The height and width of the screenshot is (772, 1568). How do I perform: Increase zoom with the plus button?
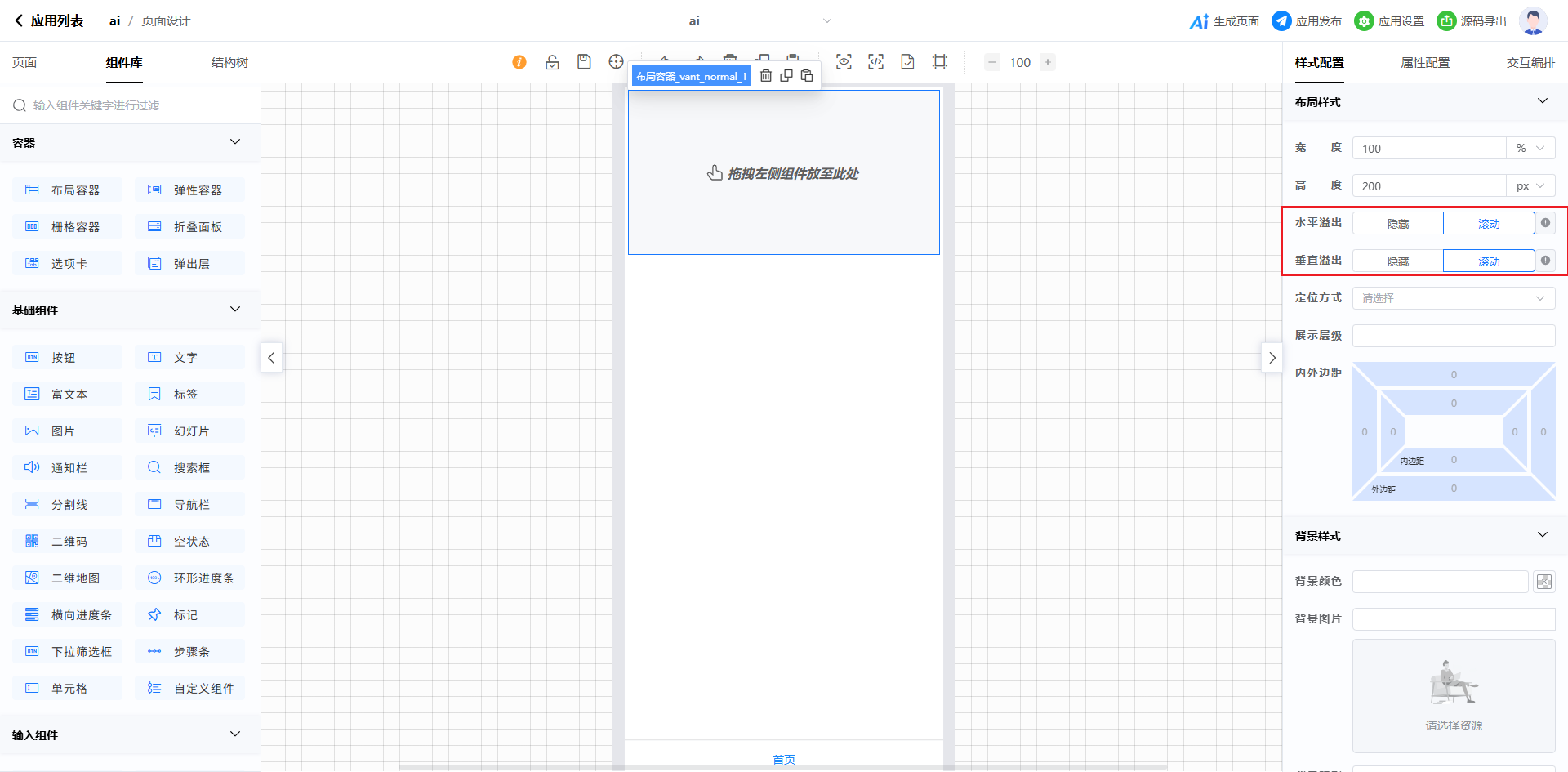tap(1048, 62)
